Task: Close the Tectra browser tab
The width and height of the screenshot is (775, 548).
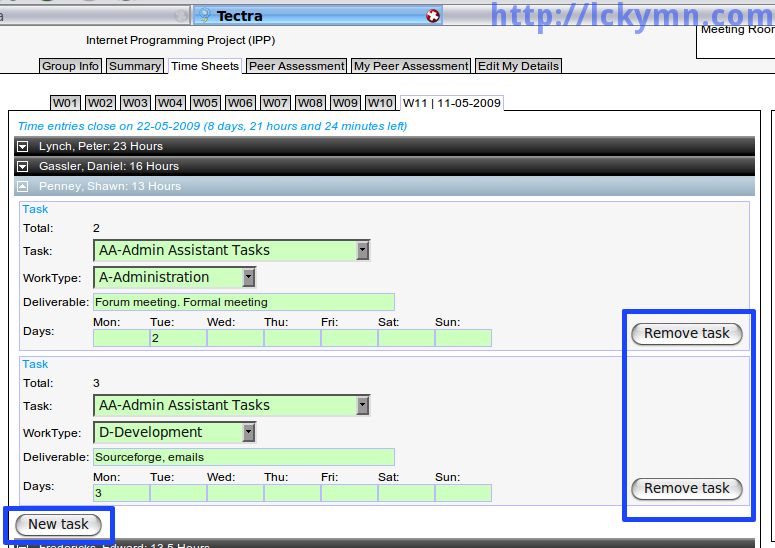Action: click(x=432, y=16)
